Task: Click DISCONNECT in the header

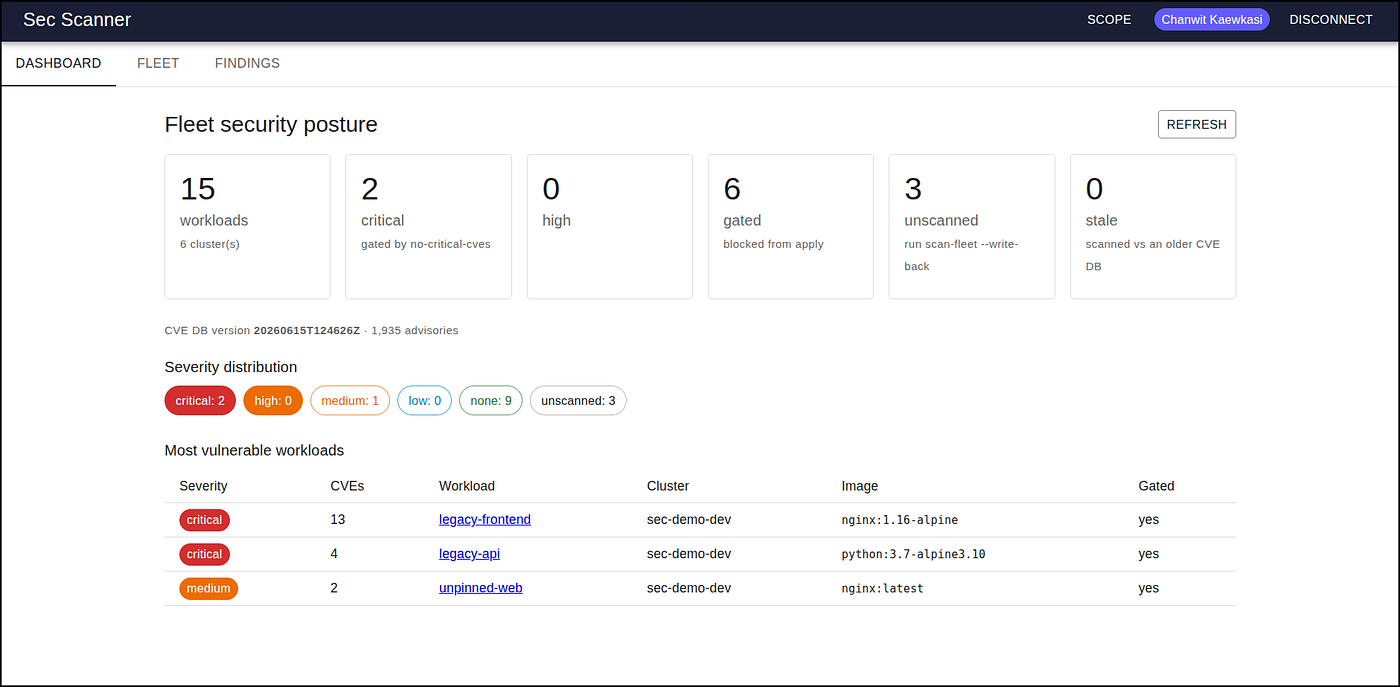Action: click(1330, 20)
